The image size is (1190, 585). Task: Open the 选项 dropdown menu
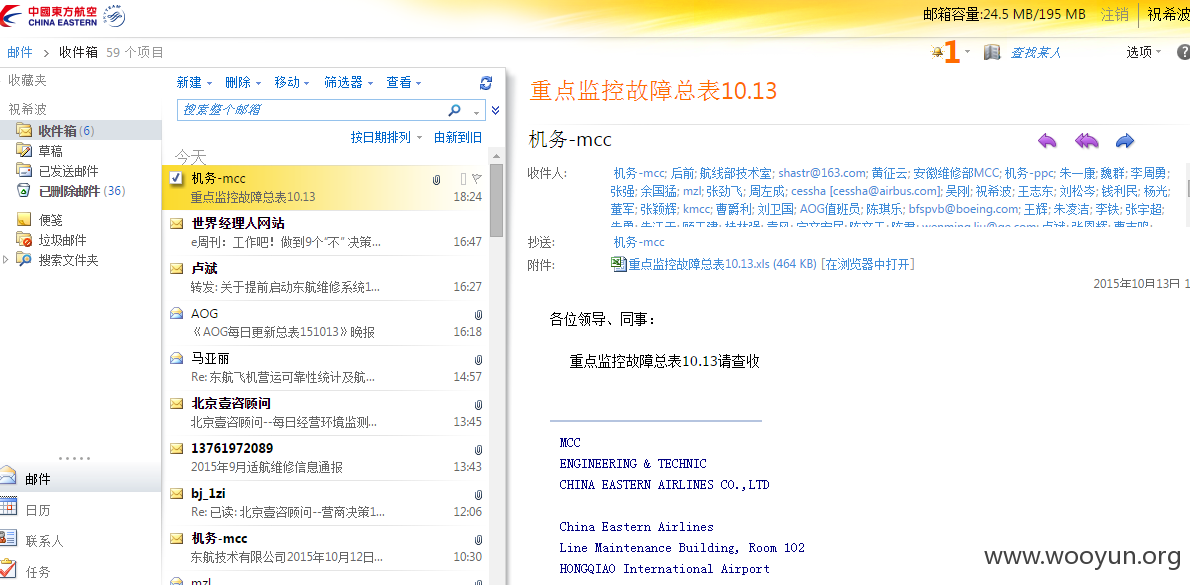click(x=1144, y=52)
